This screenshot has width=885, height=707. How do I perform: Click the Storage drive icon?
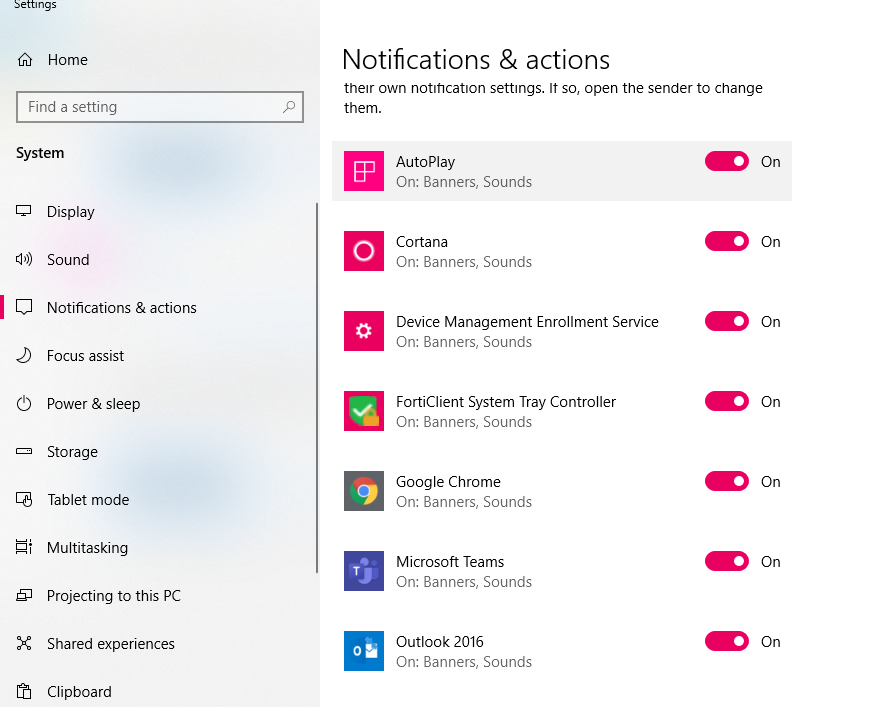pyautogui.click(x=24, y=451)
